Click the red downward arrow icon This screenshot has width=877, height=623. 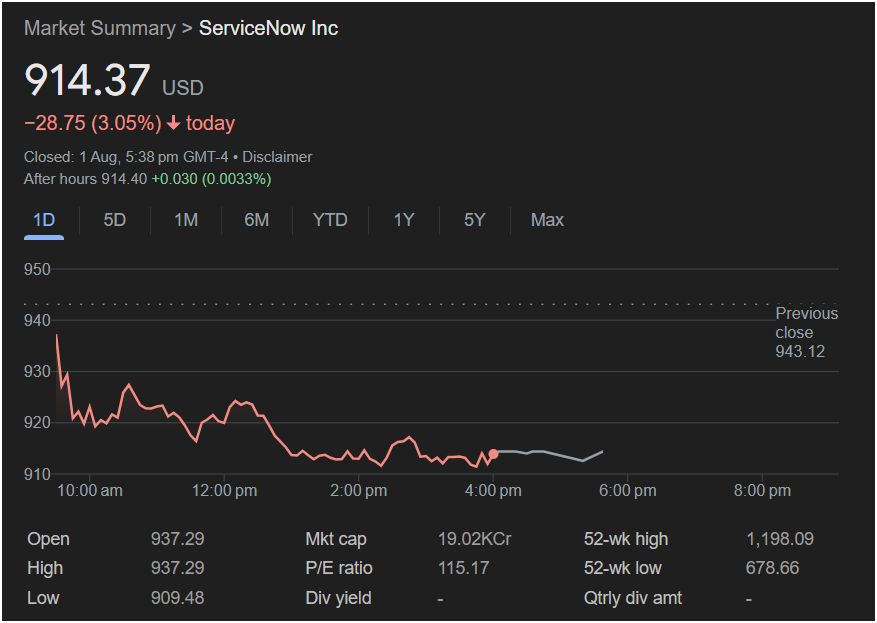(x=173, y=124)
